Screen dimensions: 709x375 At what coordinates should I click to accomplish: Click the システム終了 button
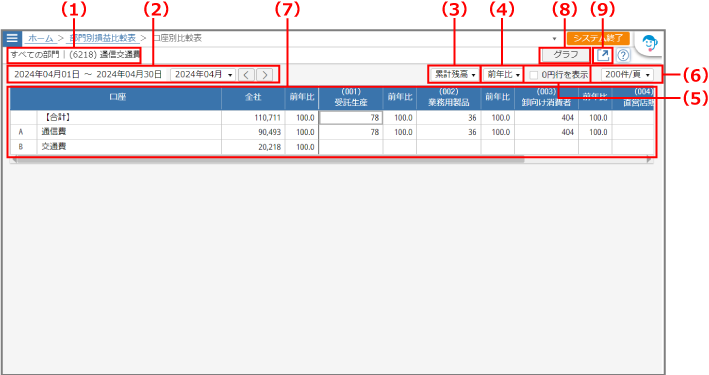click(598, 38)
